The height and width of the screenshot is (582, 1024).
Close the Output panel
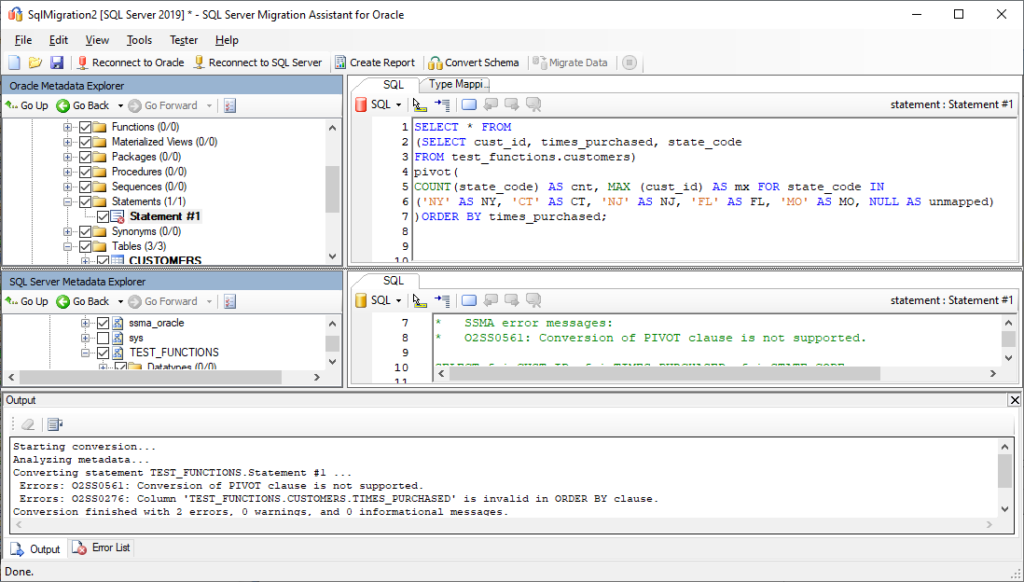[x=1014, y=400]
